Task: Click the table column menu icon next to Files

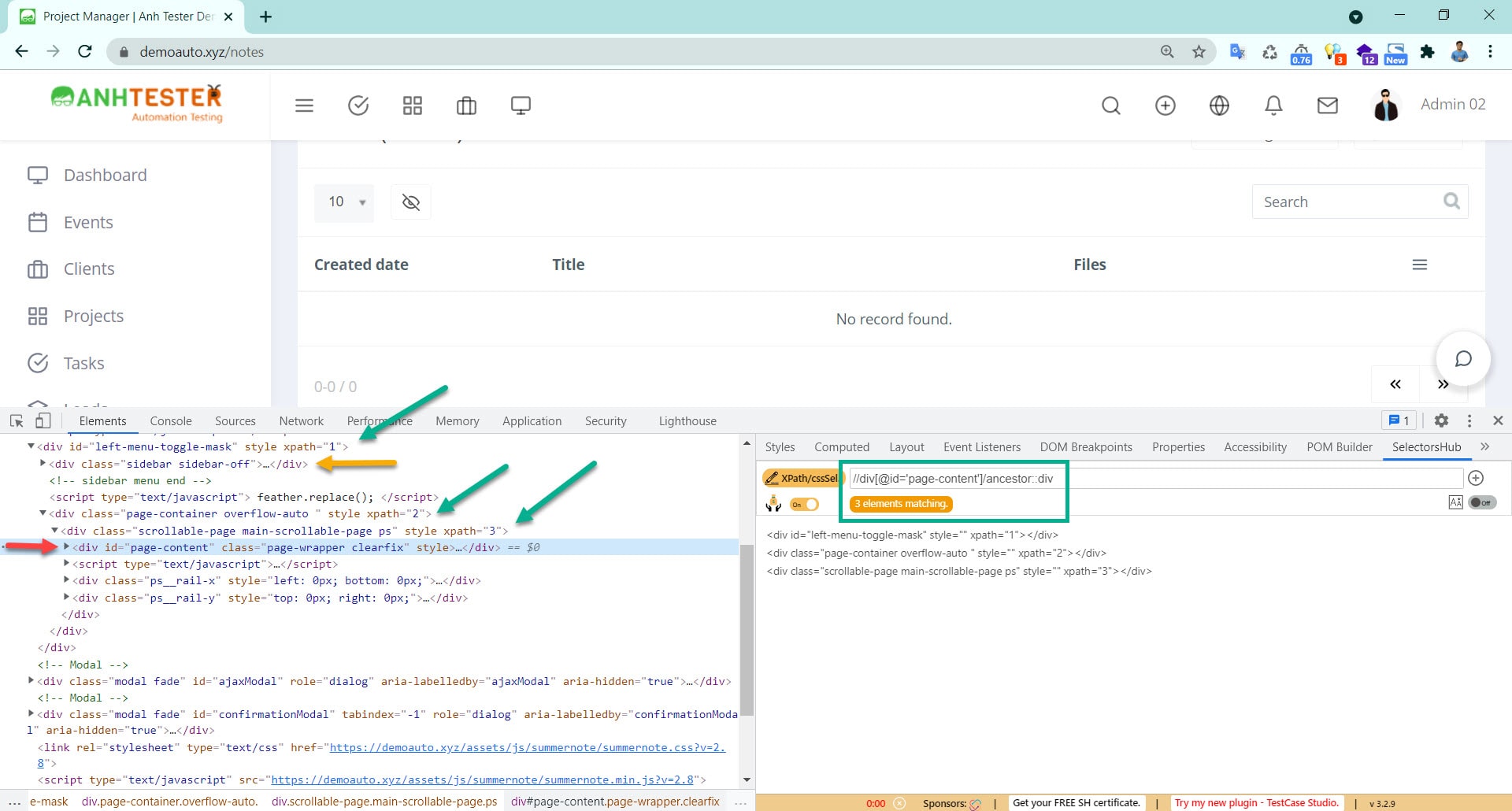Action: (x=1420, y=265)
